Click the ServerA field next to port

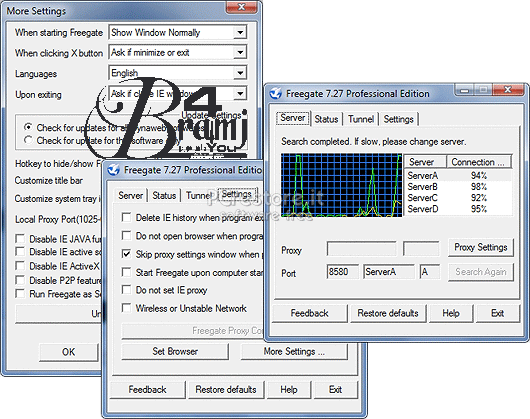click(x=389, y=272)
